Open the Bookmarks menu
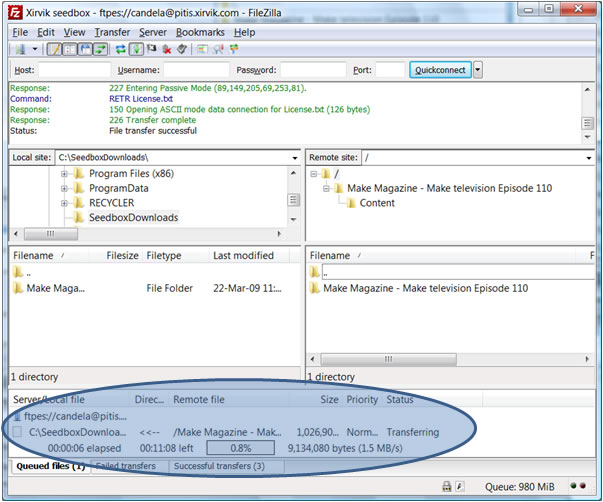This screenshot has width=603, height=502. click(200, 32)
